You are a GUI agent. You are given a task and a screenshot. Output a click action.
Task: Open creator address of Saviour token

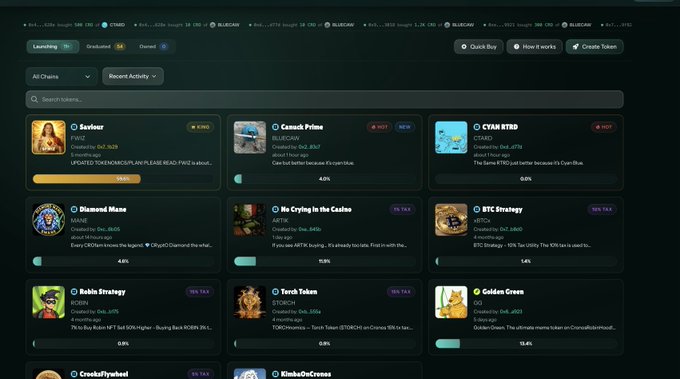(x=108, y=147)
